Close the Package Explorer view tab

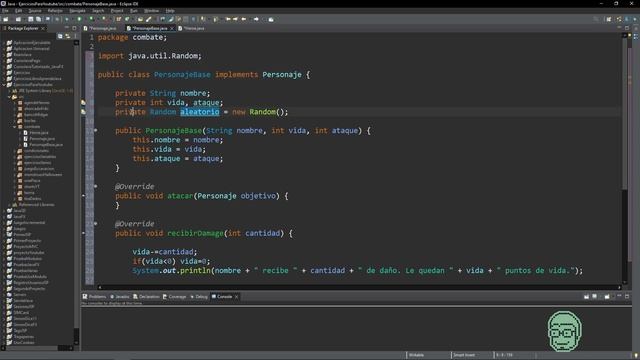[x=43, y=28]
